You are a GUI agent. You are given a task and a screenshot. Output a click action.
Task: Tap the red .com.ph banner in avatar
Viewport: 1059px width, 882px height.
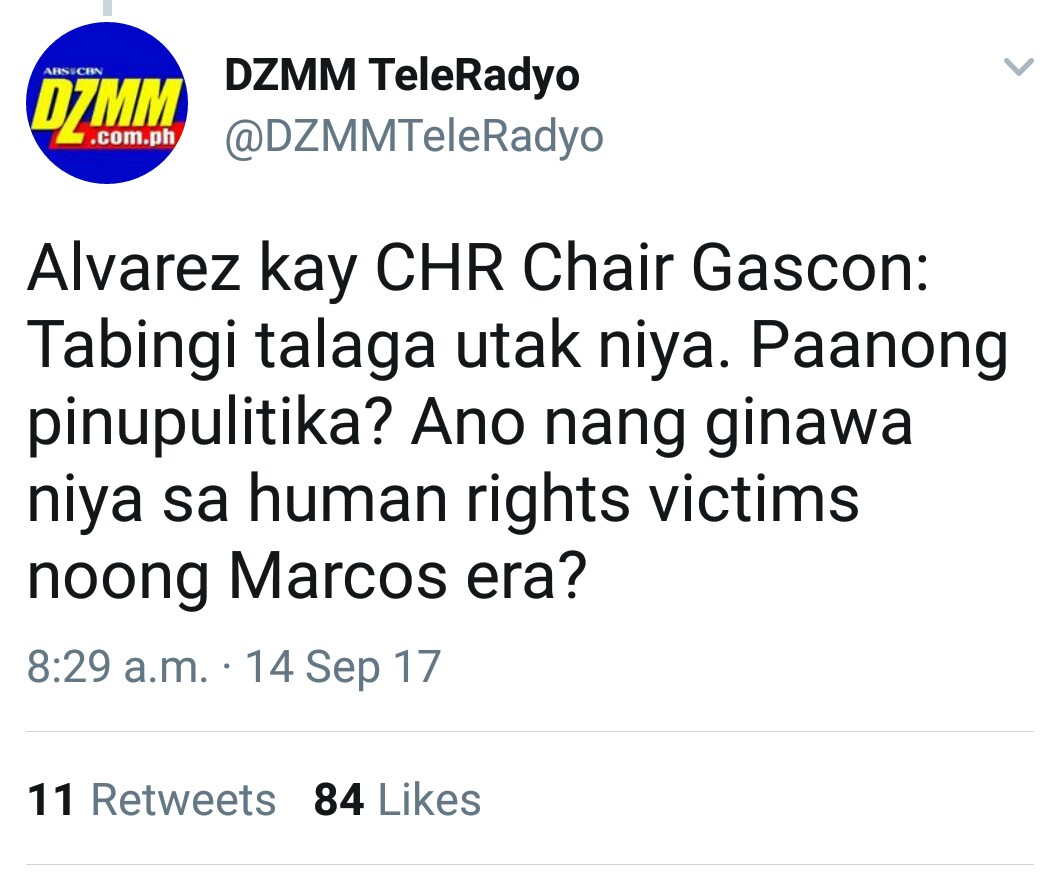[x=128, y=136]
